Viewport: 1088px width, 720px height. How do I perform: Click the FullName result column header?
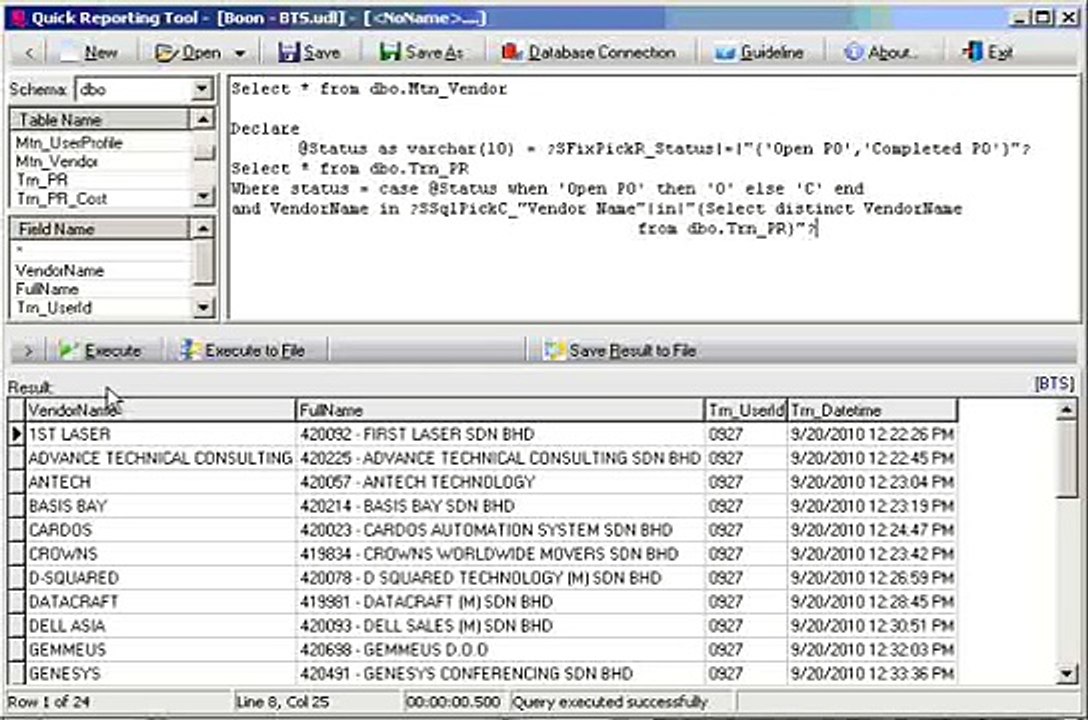coord(500,411)
